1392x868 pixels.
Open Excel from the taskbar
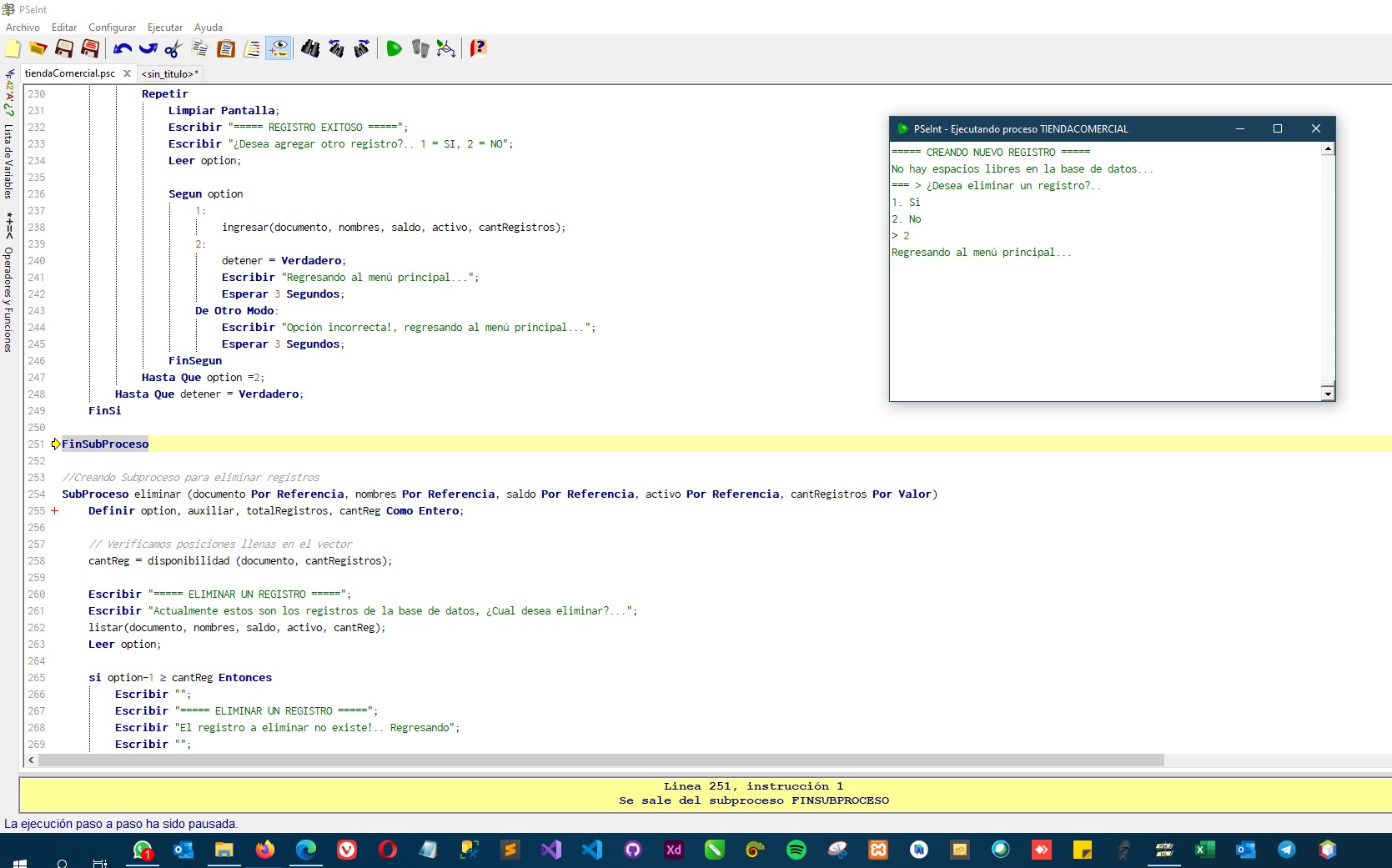[x=1205, y=850]
